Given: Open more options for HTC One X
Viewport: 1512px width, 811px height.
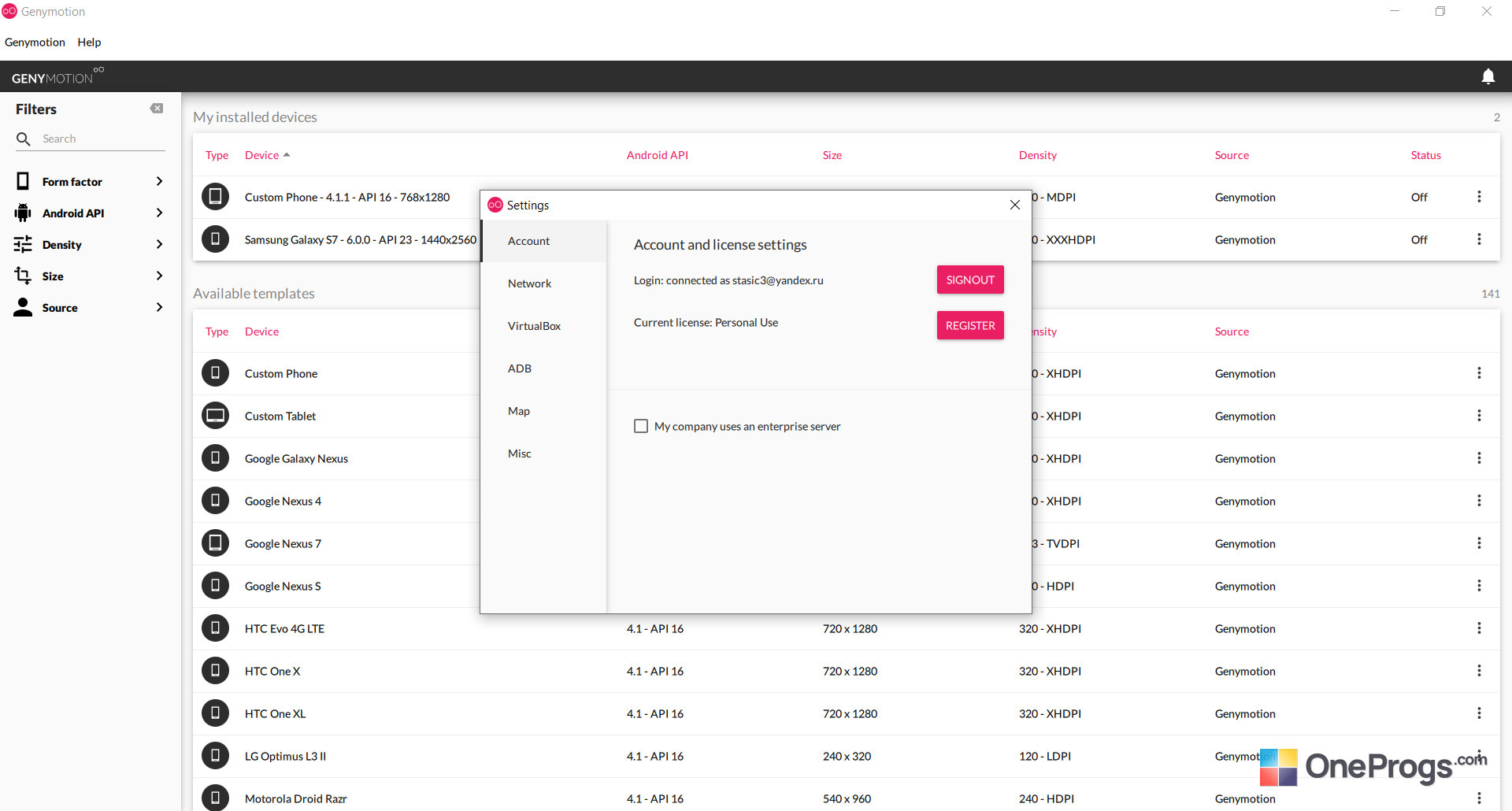Looking at the screenshot, I should (x=1479, y=671).
